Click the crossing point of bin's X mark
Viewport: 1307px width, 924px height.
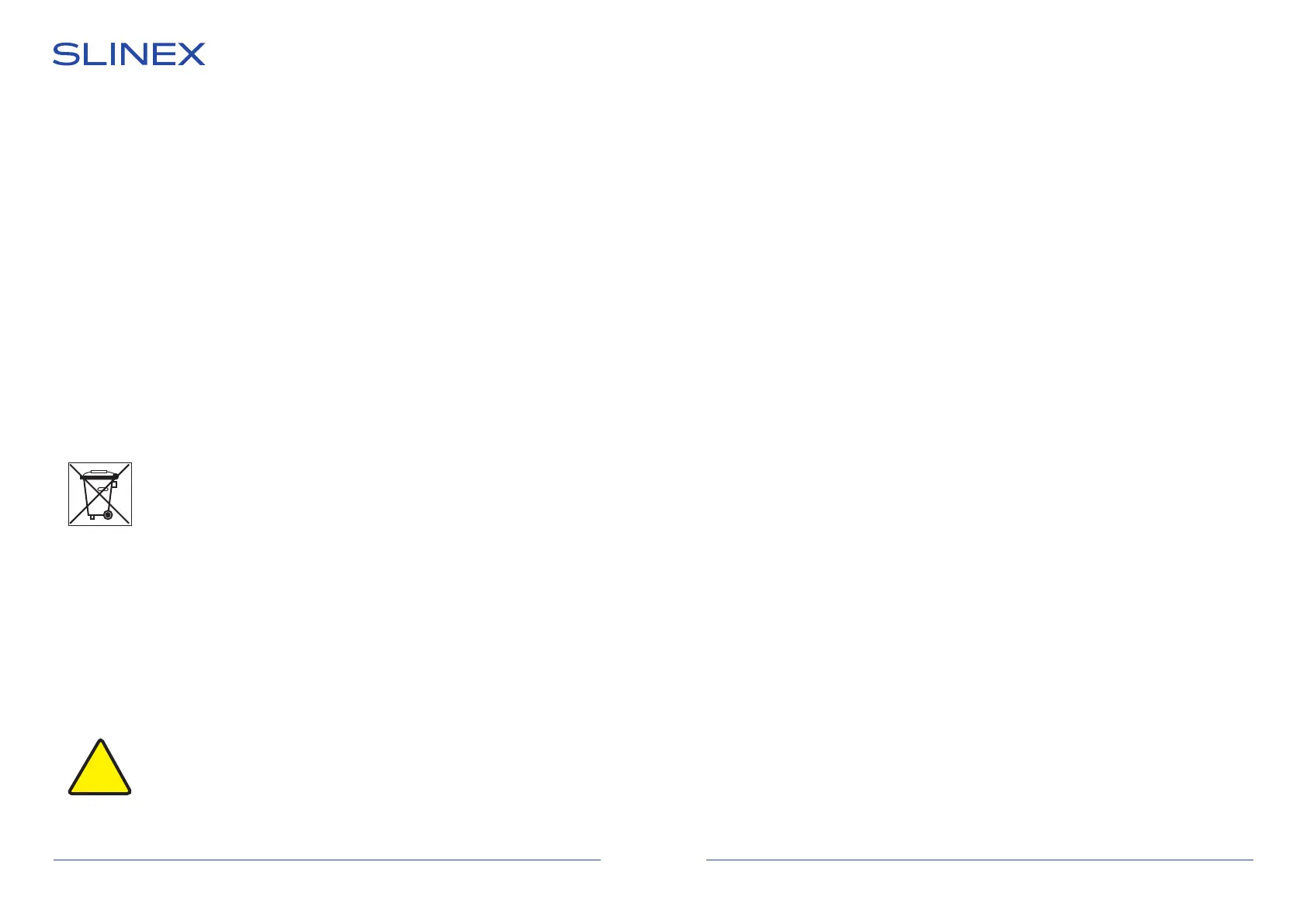pyautogui.click(x=100, y=494)
